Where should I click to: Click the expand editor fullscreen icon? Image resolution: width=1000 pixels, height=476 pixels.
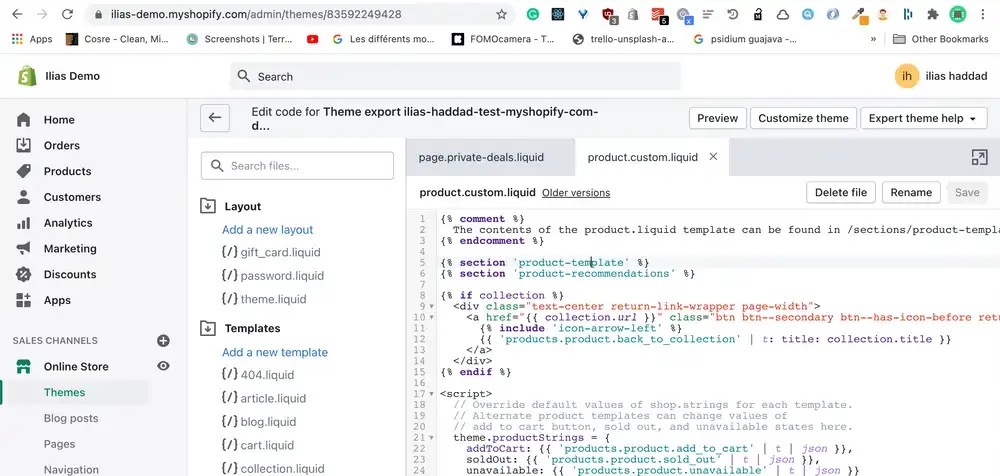[979, 157]
